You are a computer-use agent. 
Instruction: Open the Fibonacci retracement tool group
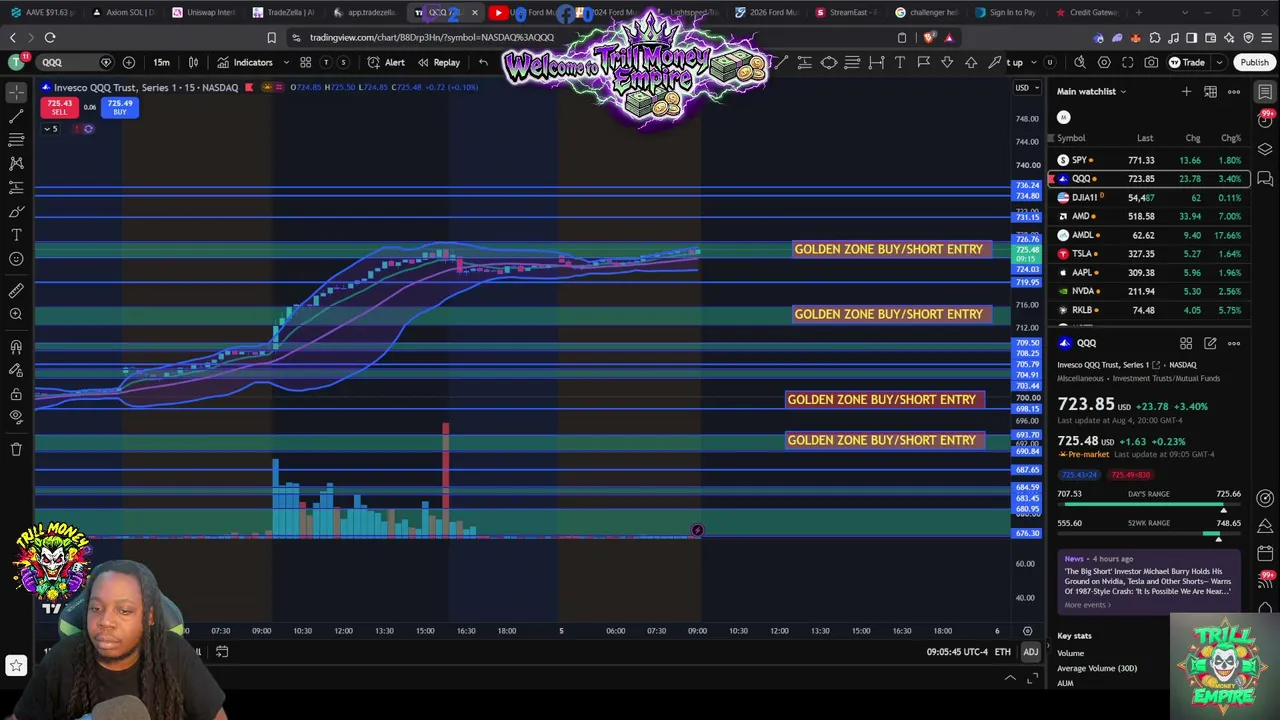16,140
